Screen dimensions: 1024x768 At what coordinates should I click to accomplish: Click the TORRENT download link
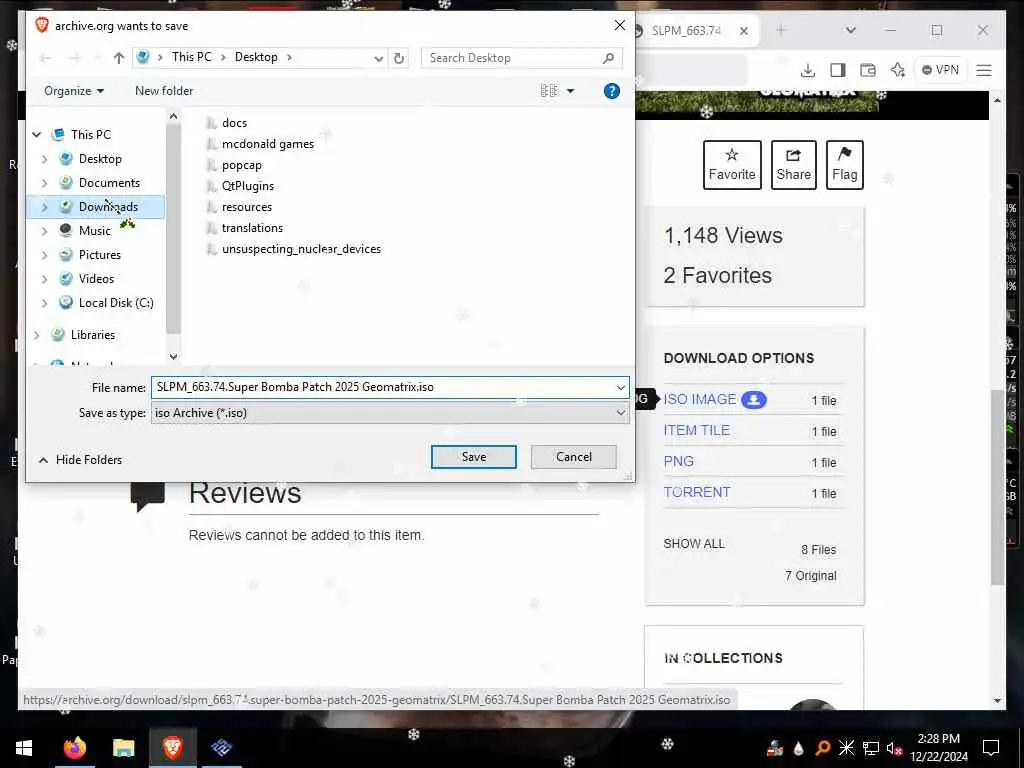(697, 492)
